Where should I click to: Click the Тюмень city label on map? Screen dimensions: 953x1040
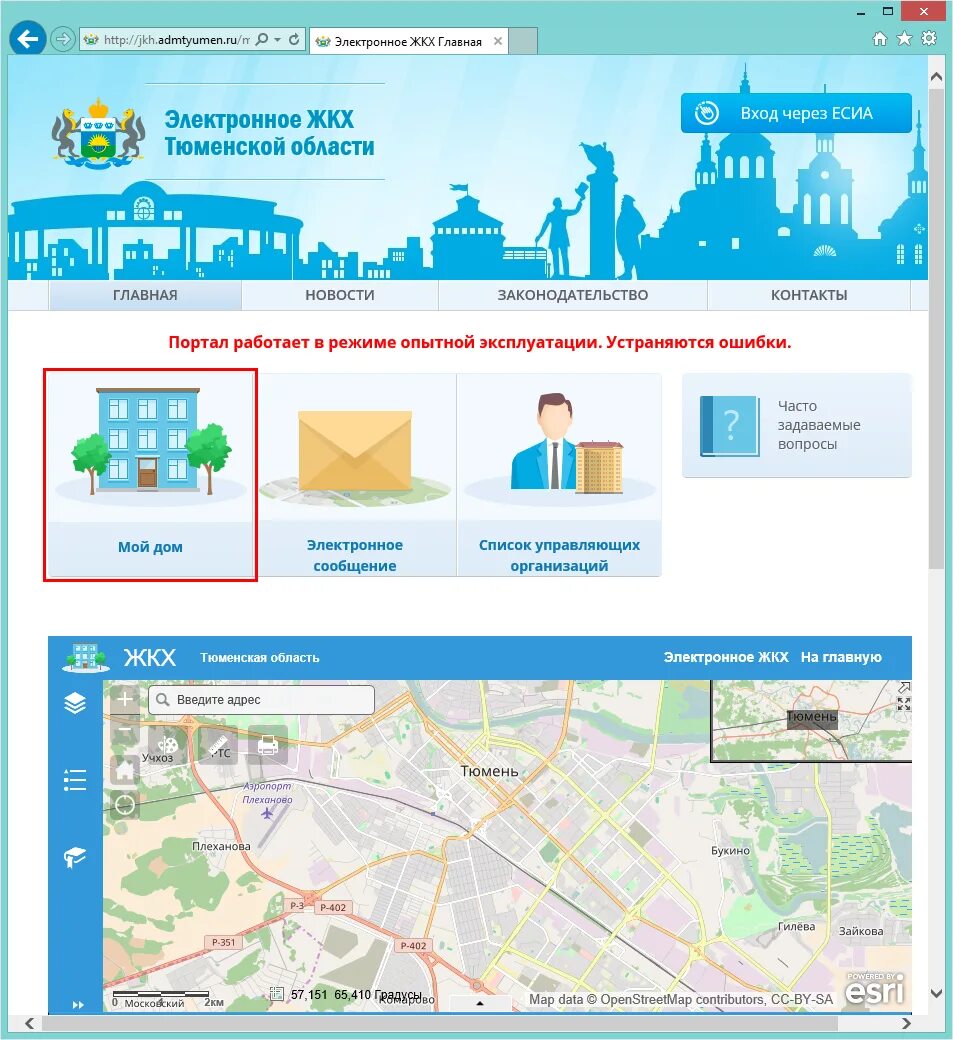click(489, 771)
